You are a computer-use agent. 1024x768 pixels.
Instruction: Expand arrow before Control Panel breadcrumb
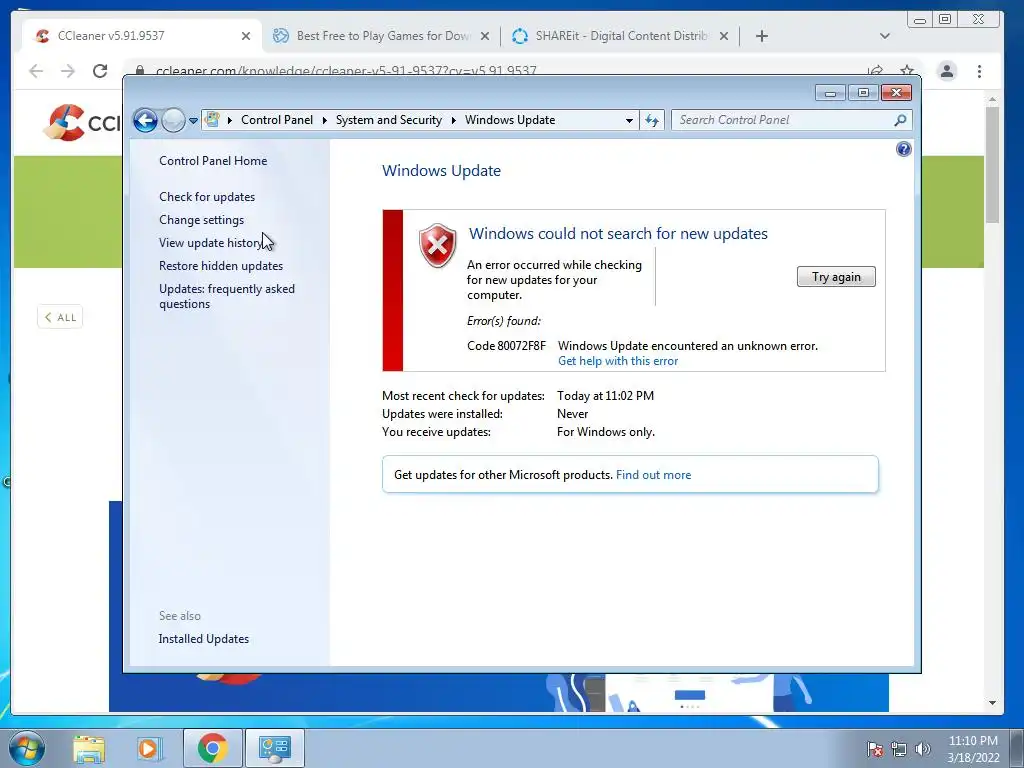pos(230,120)
